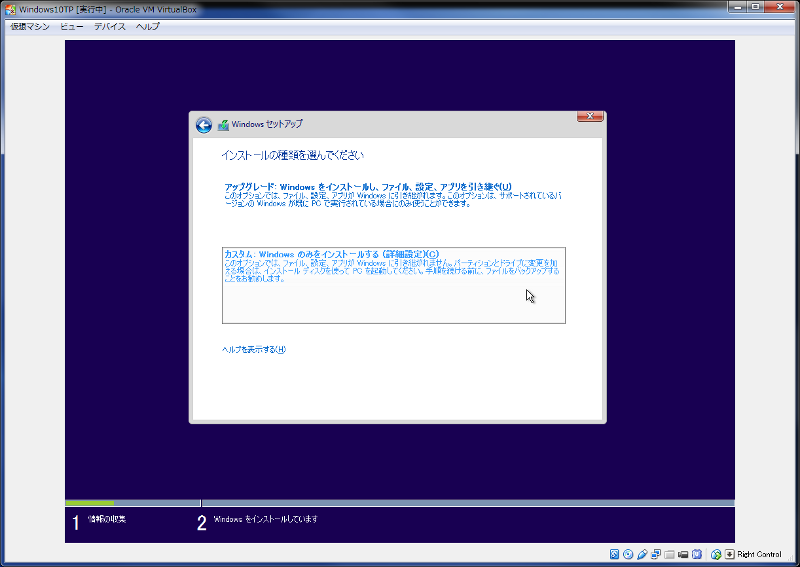800x567 pixels.
Task: Click the optical disc status icon
Action: coord(629,554)
